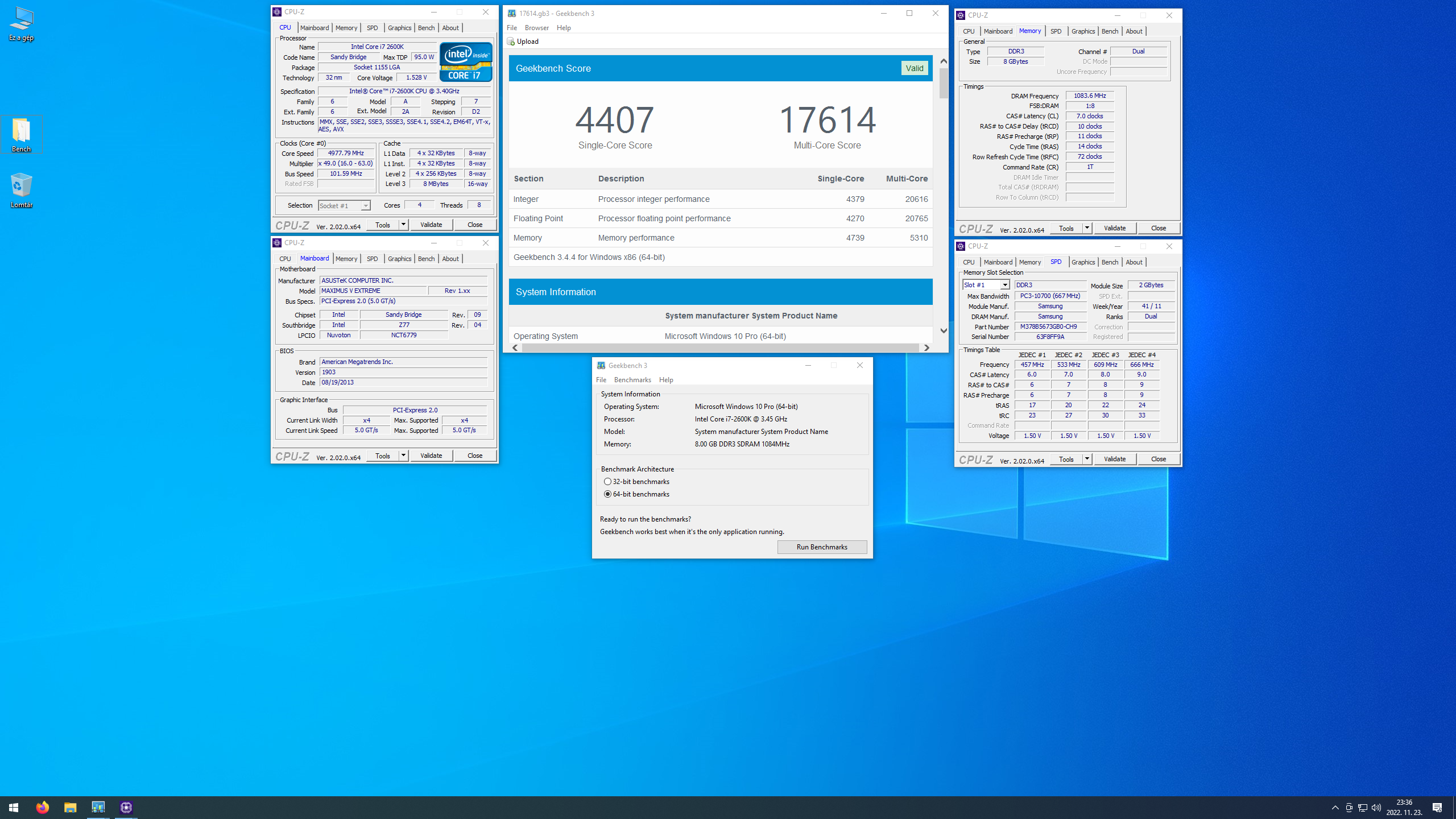Switch to Mainboard tab in top-left CPU-Z

point(315,28)
